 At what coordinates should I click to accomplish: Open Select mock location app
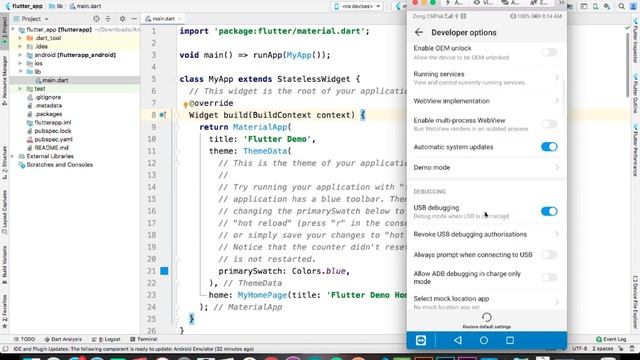coord(486,302)
